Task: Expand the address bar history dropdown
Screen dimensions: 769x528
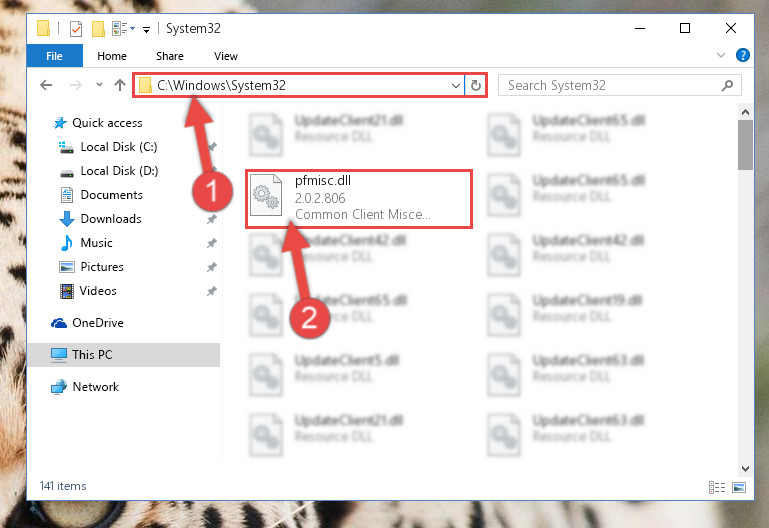Action: point(456,86)
